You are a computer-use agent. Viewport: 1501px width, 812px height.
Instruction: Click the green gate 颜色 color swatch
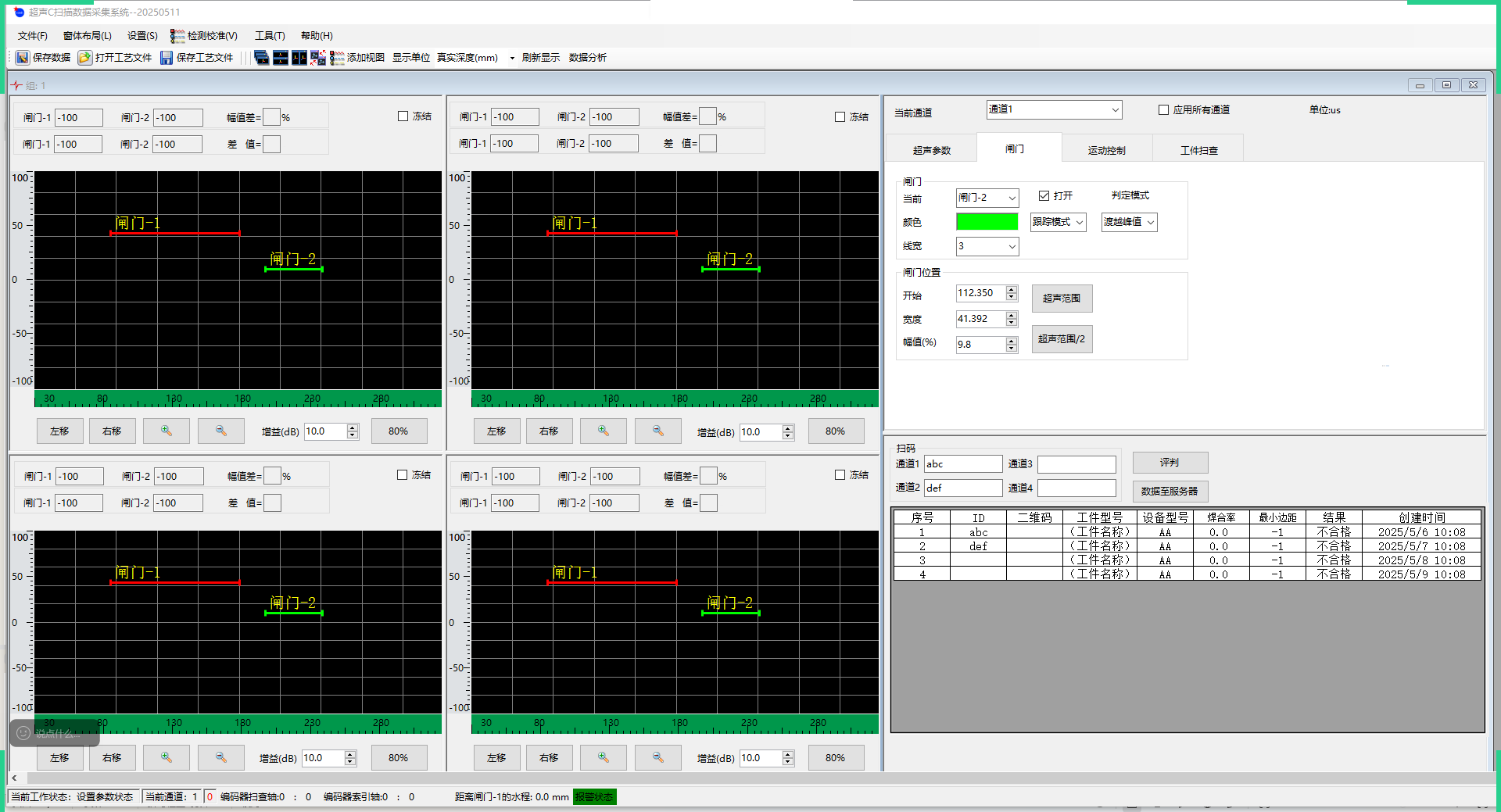(x=987, y=222)
